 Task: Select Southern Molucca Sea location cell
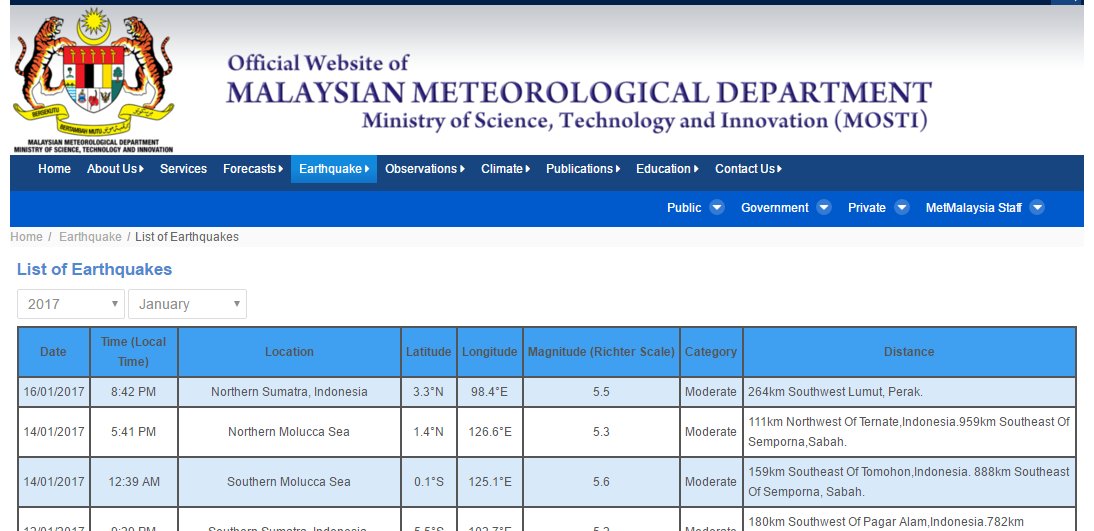[x=290, y=482]
